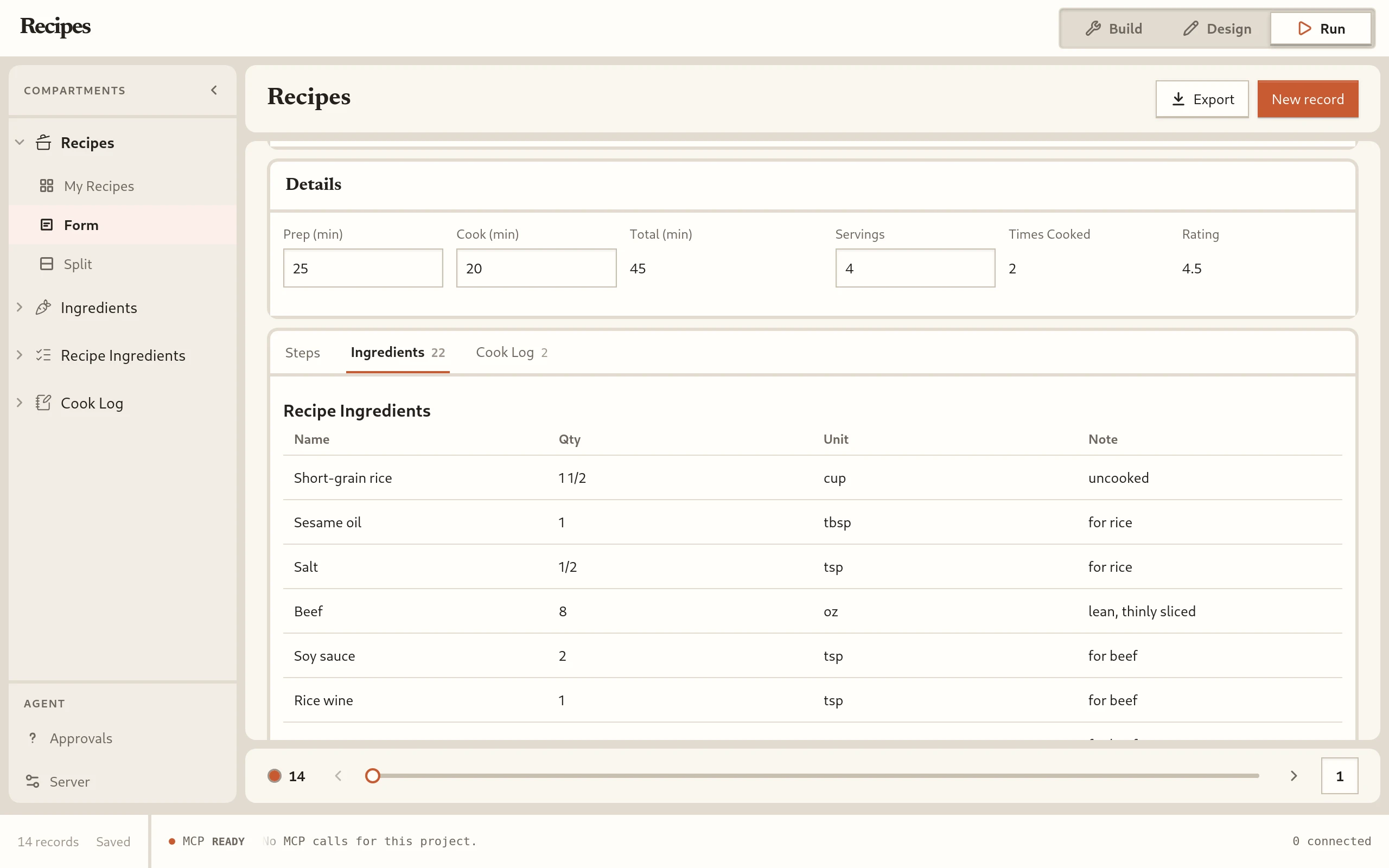The image size is (1389, 868).
Task: Click the Approvals question mark icon
Action: tap(33, 738)
